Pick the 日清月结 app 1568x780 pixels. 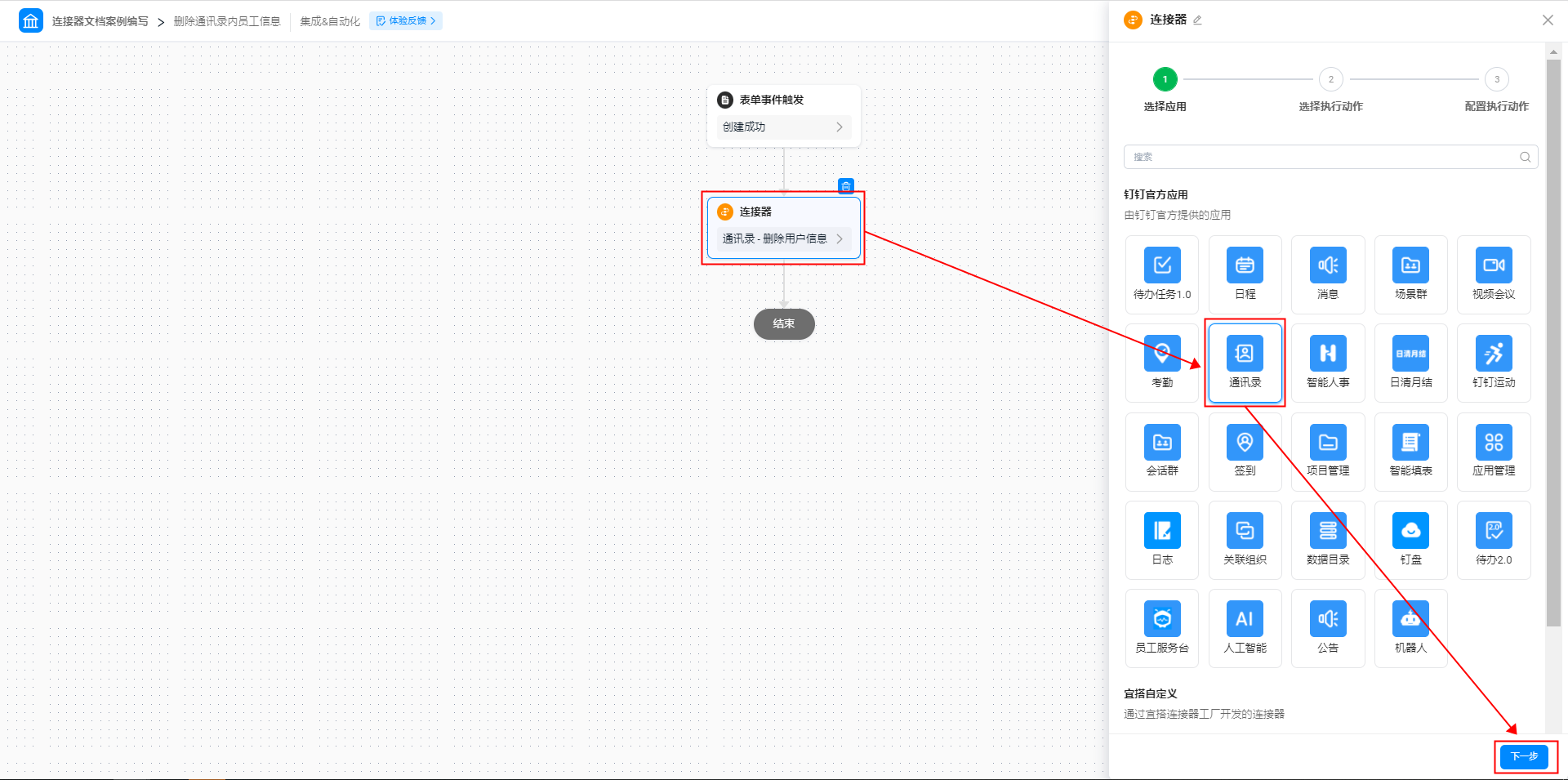point(1410,363)
